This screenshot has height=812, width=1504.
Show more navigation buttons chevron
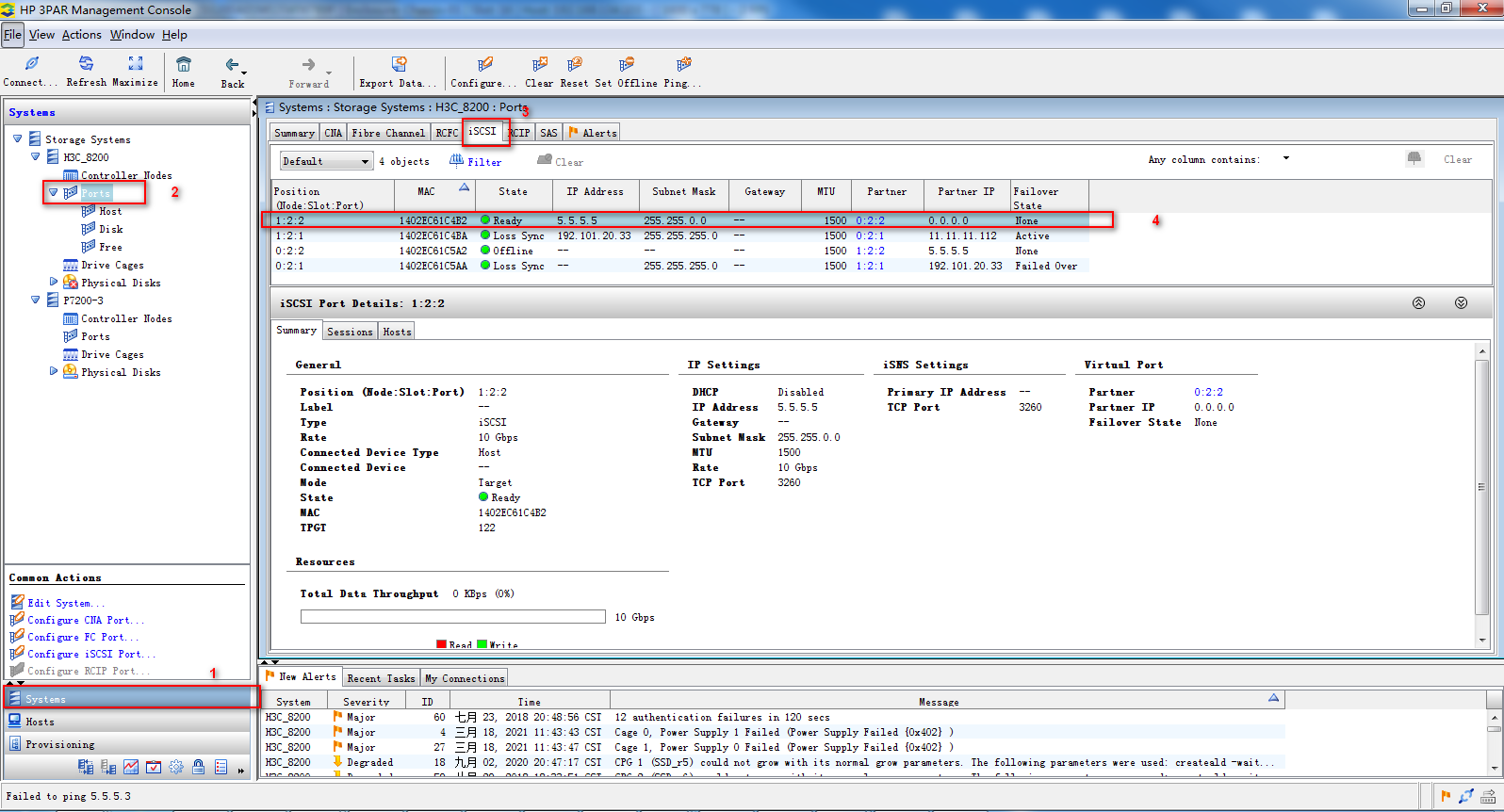pyautogui.click(x=241, y=770)
